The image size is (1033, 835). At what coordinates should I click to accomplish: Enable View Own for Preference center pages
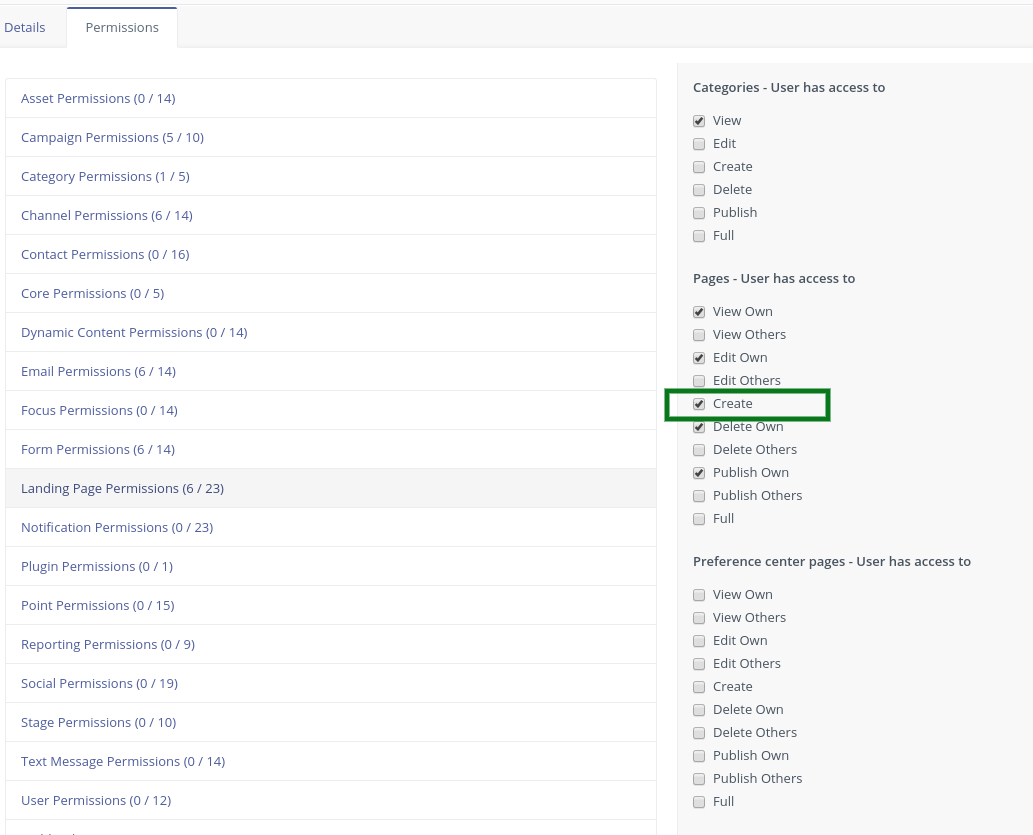[699, 595]
